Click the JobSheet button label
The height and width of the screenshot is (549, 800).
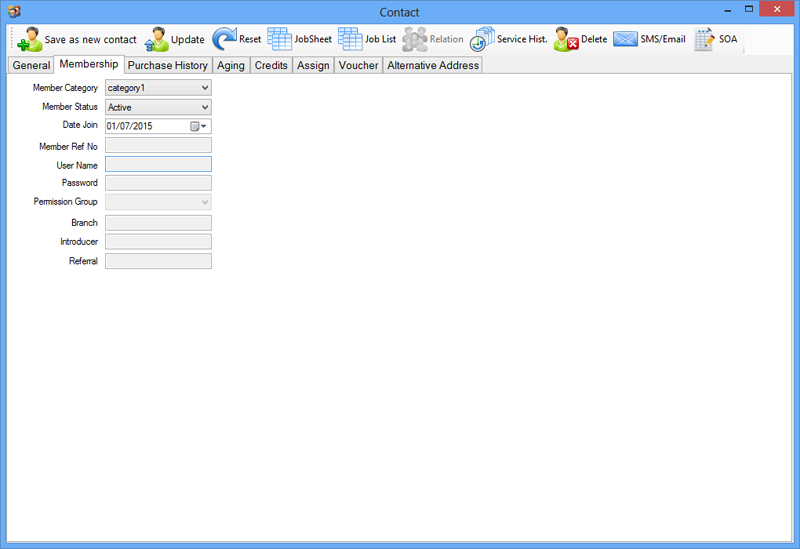click(x=313, y=39)
